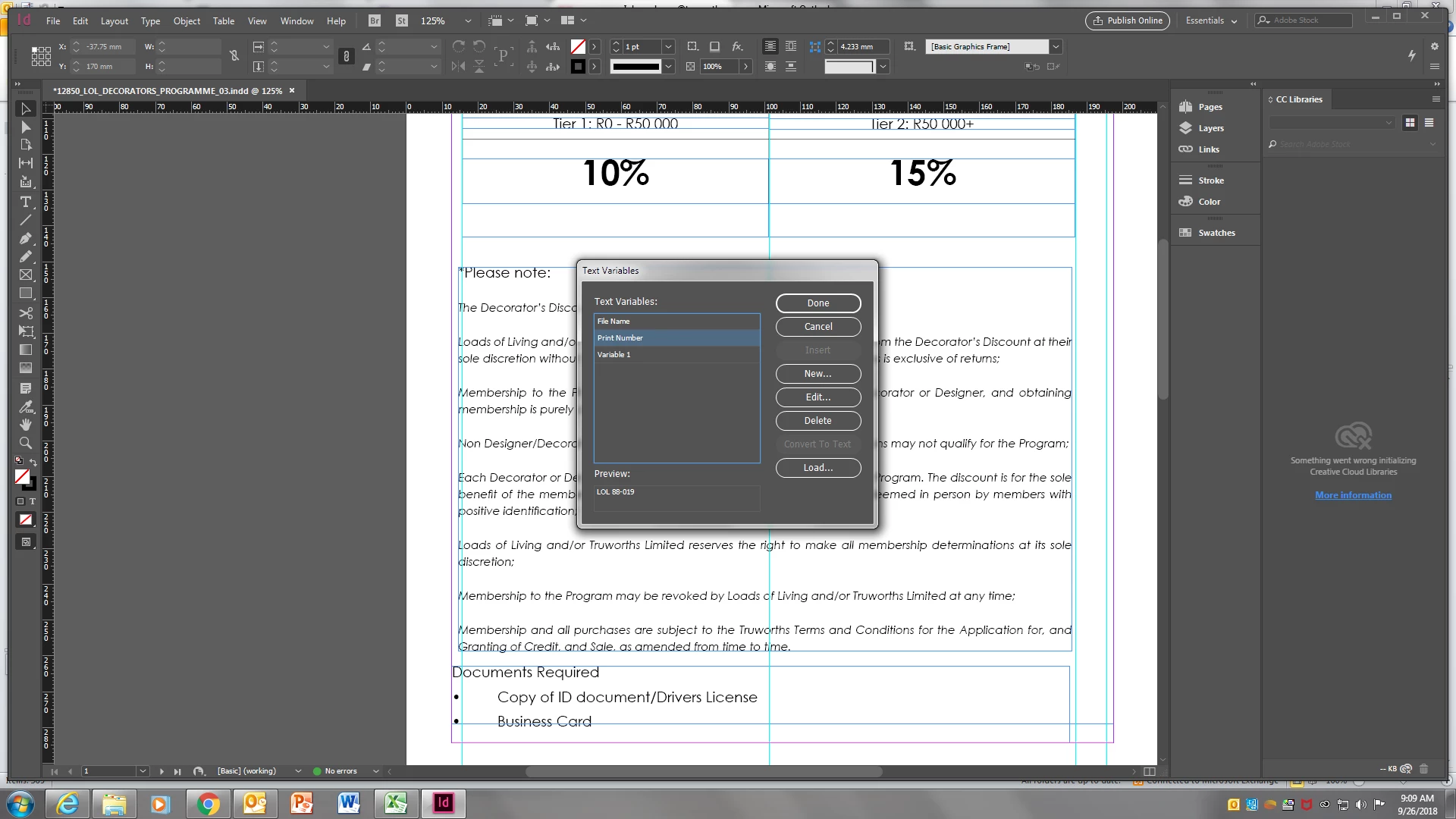The width and height of the screenshot is (1456, 819).
Task: Switch CC Libraries to list view
Action: (x=1429, y=123)
